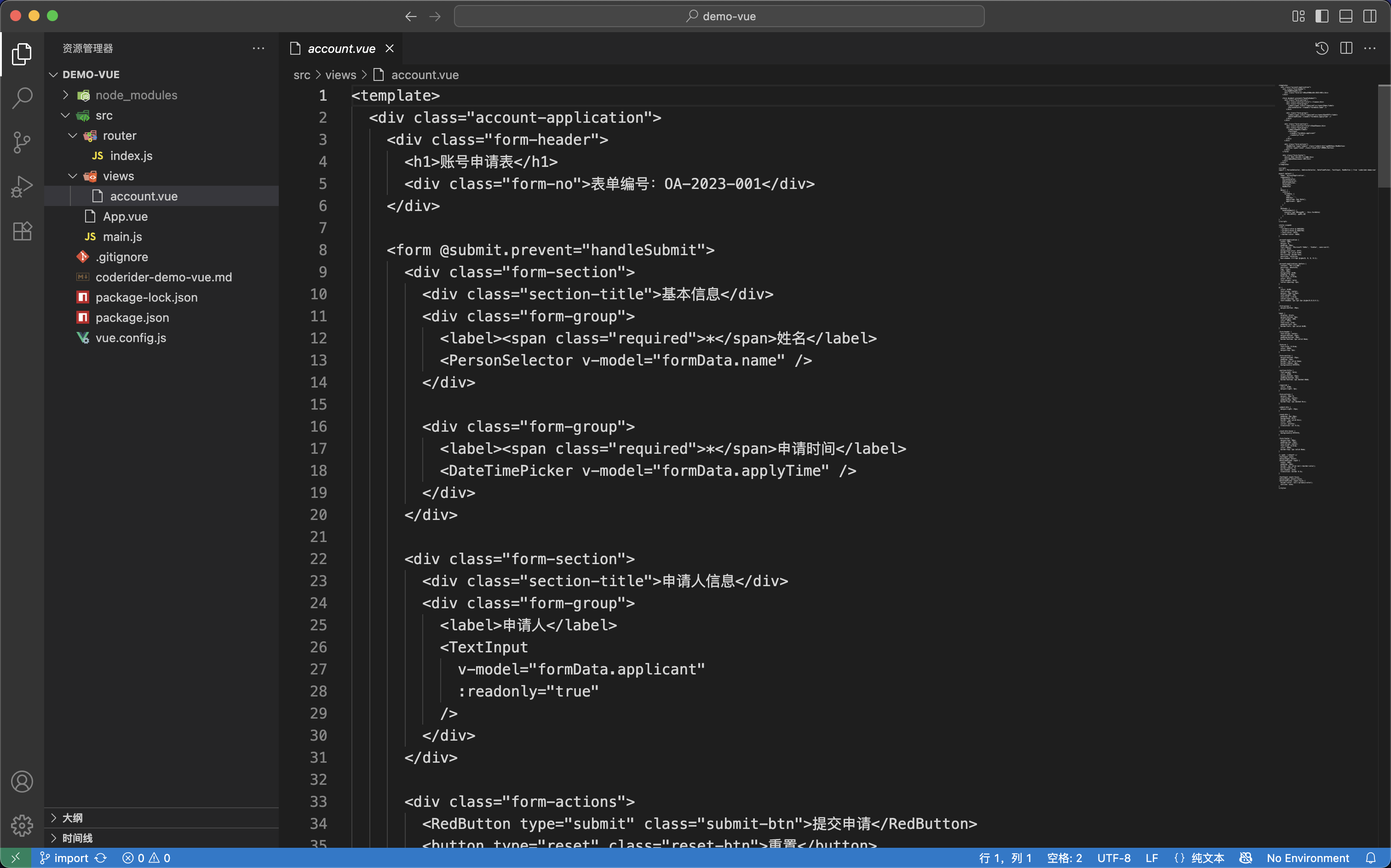Open the Source Control panel
Image resolution: width=1391 pixels, height=868 pixels.
(22, 143)
